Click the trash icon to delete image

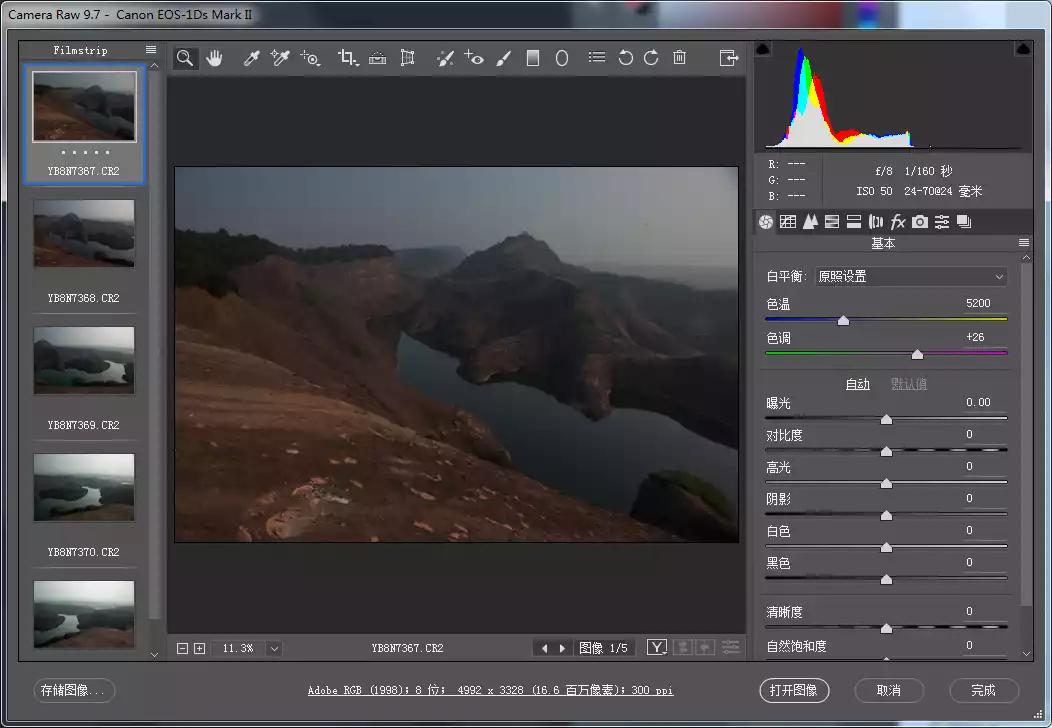coord(680,59)
